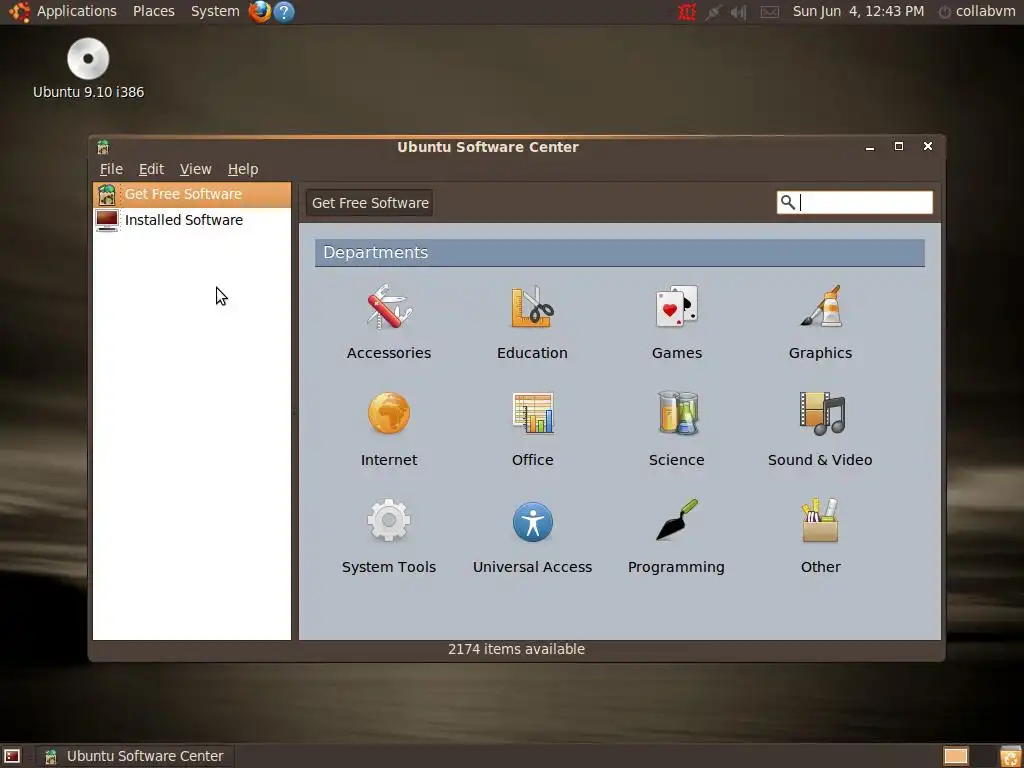Close the Ubuntu Software Center window
The height and width of the screenshot is (768, 1024).
928,146
